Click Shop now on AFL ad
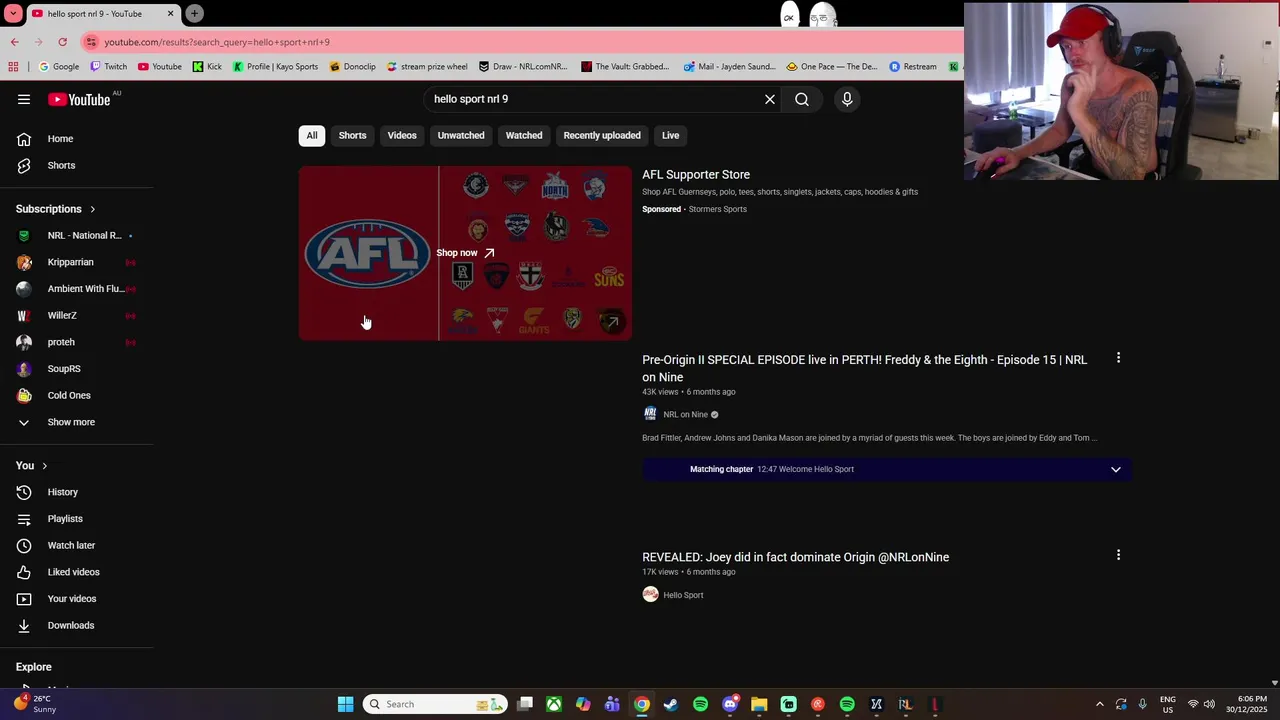This screenshot has width=1280, height=720. (x=465, y=253)
